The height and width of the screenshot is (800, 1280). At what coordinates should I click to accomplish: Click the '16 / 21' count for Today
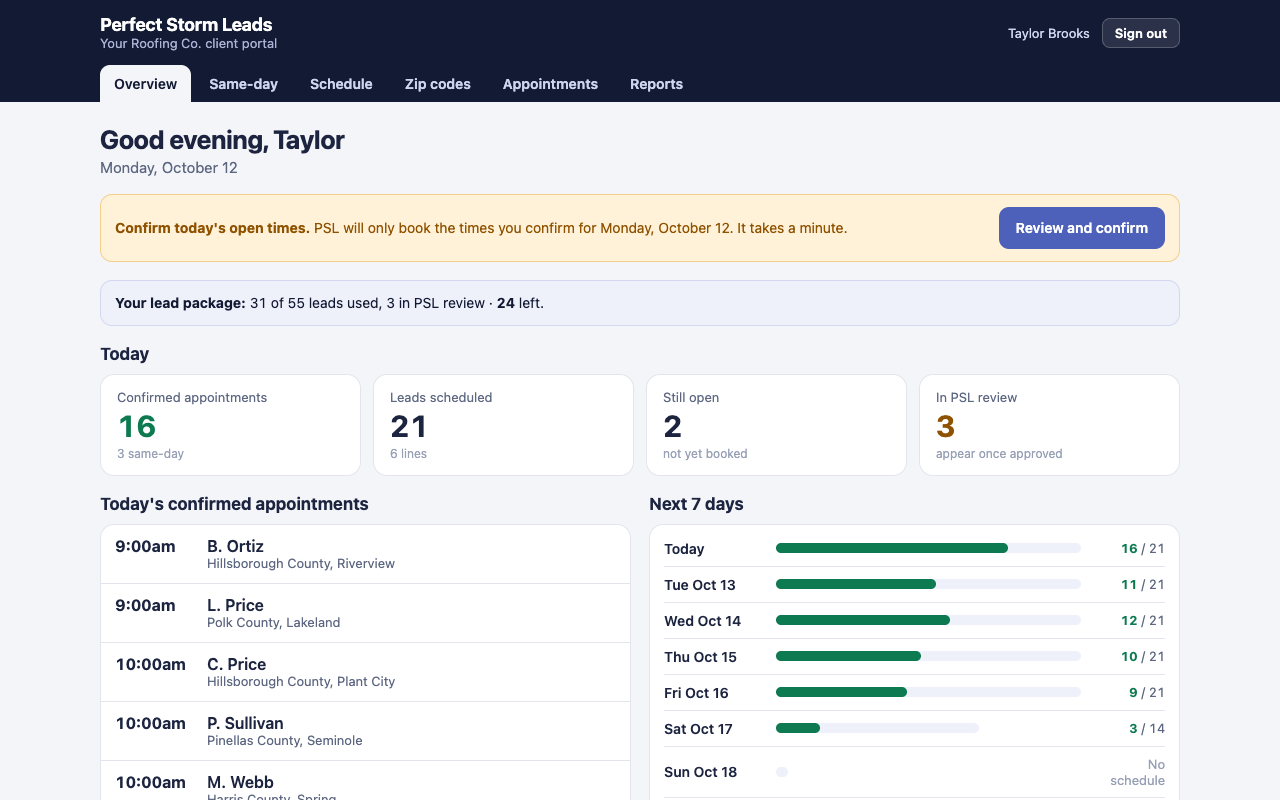point(1142,548)
